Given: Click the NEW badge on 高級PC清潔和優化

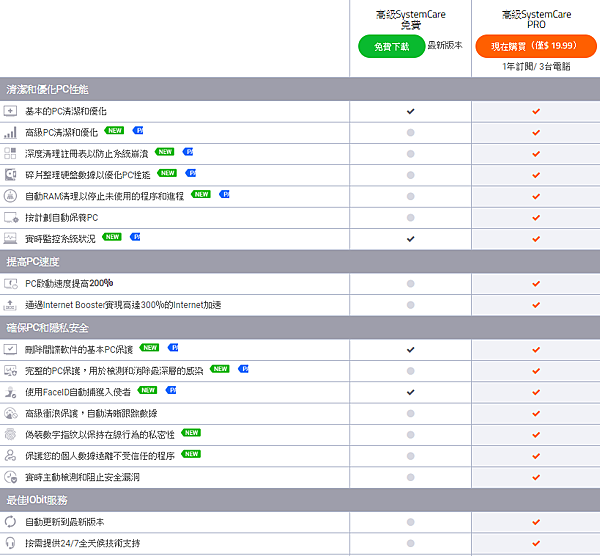Looking at the screenshot, I should (x=114, y=130).
